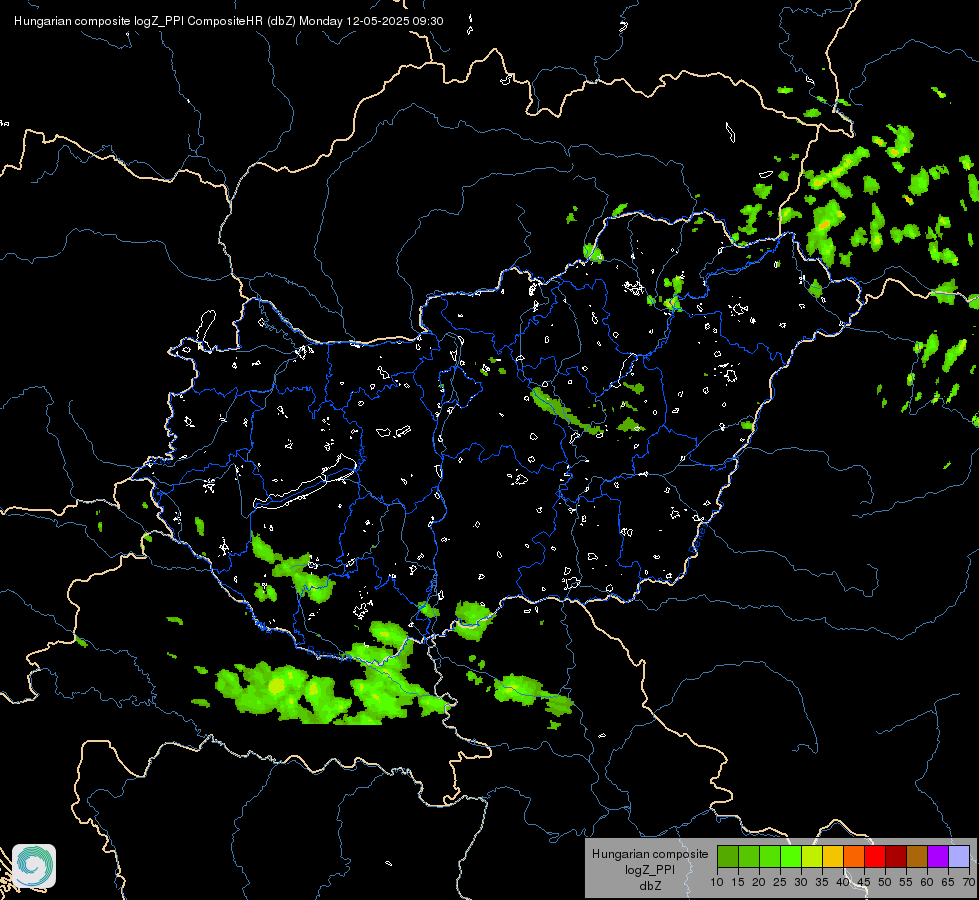Click the '25' tick label on the legend scale

(780, 883)
